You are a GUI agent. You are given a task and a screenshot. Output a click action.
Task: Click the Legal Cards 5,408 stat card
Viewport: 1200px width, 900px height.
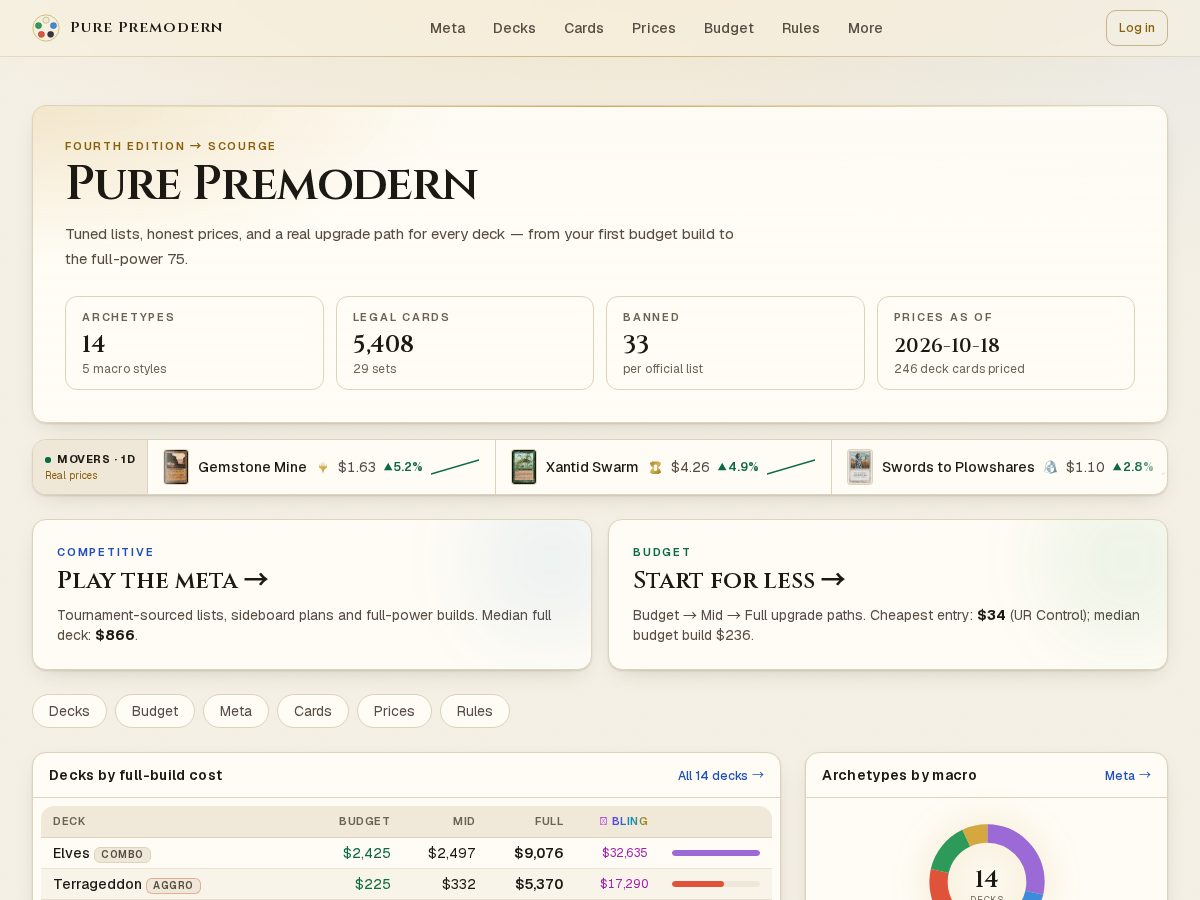tap(465, 343)
